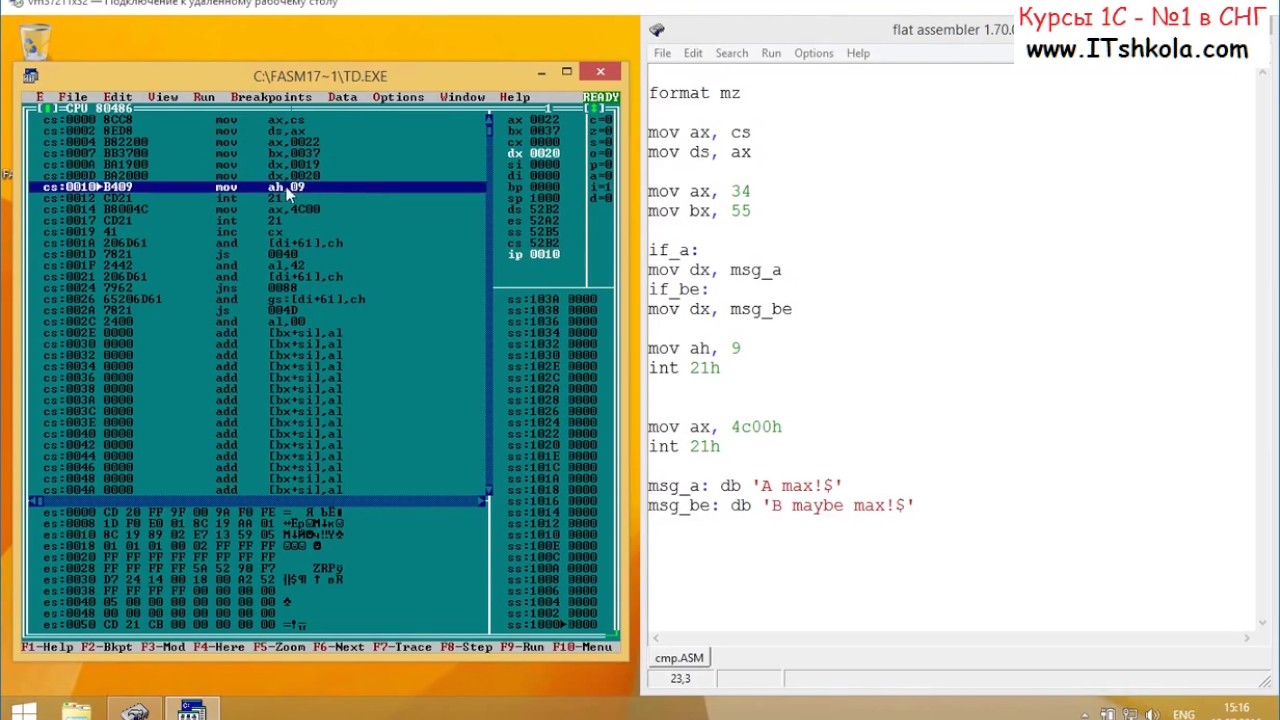Click the editor's horizontal scrollbar right arrow
The image size is (1280, 720).
tap(1247, 638)
